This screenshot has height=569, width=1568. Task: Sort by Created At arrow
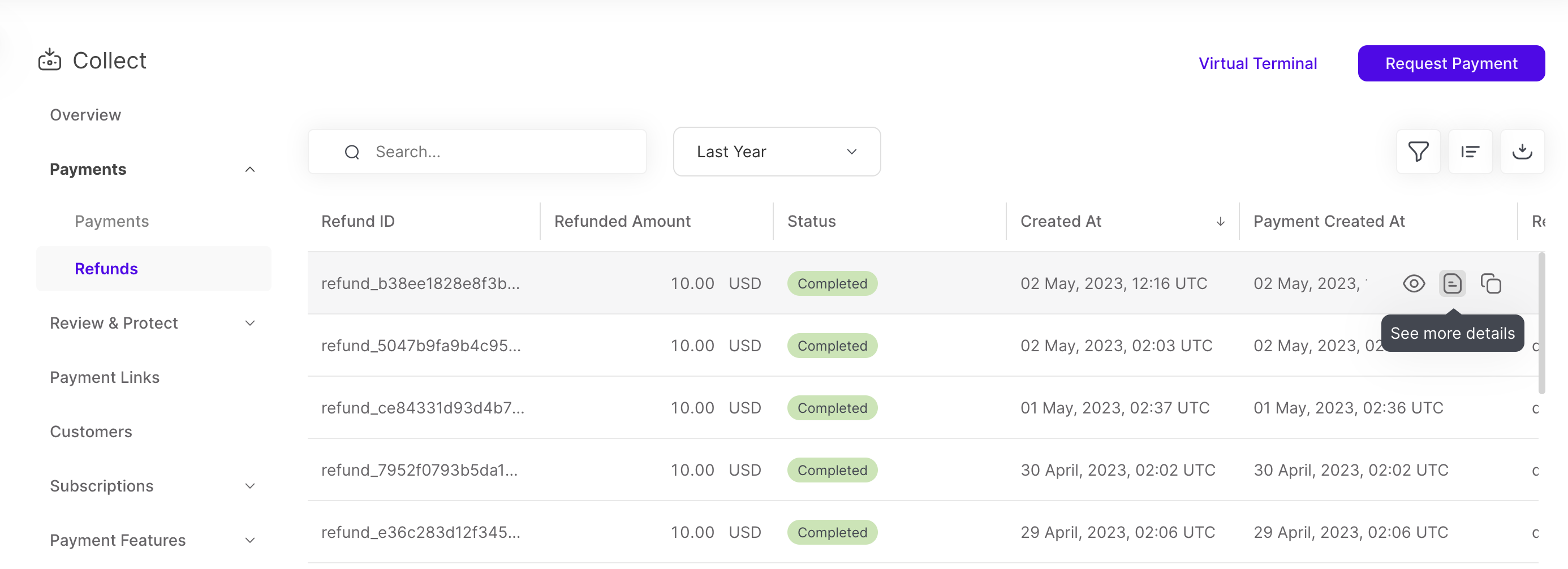(1220, 222)
